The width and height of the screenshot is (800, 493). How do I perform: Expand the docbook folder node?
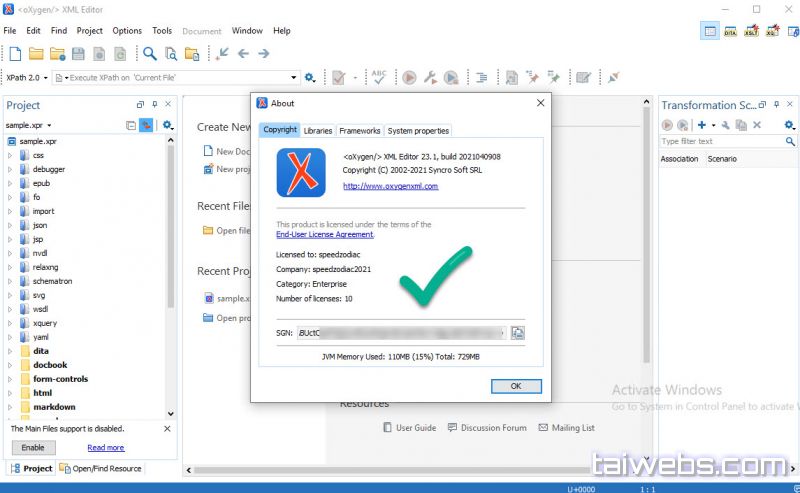(x=11, y=365)
